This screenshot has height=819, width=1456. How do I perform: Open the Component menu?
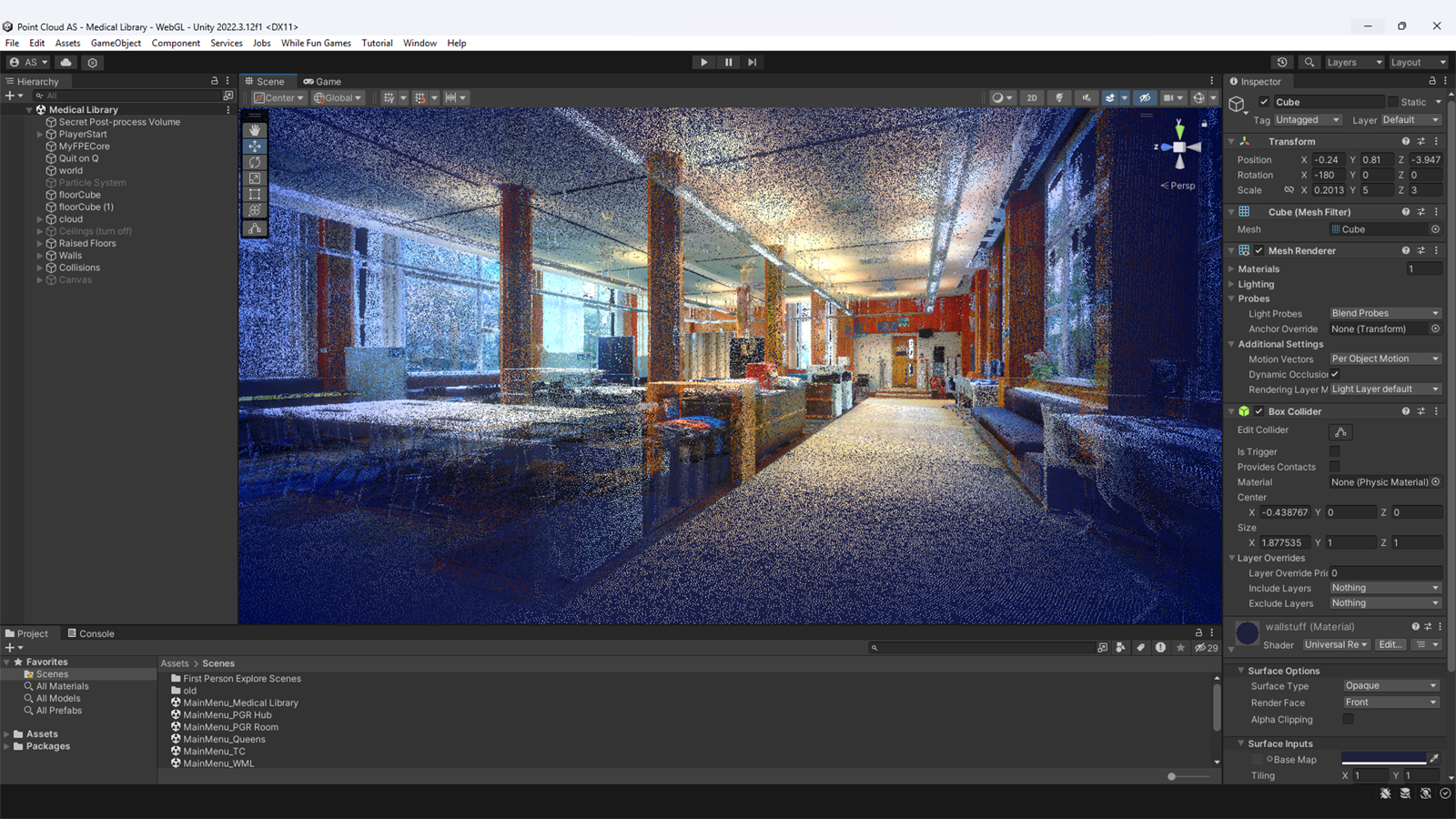point(176,43)
